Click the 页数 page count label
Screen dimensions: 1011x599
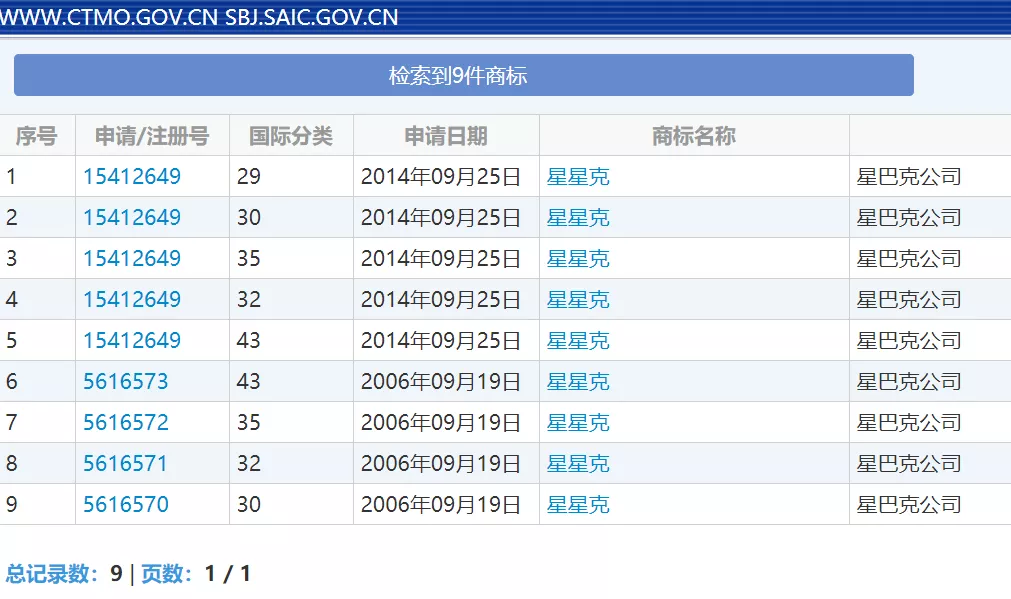coord(167,573)
